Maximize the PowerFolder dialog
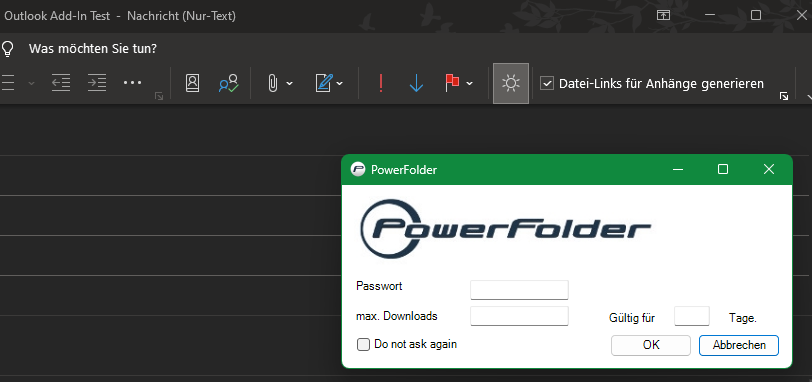The image size is (812, 382). click(723, 169)
